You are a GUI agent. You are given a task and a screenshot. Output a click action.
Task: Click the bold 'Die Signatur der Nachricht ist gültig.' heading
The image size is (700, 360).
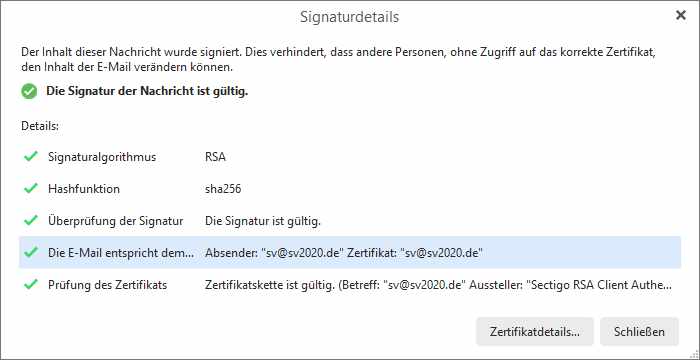coord(147,92)
